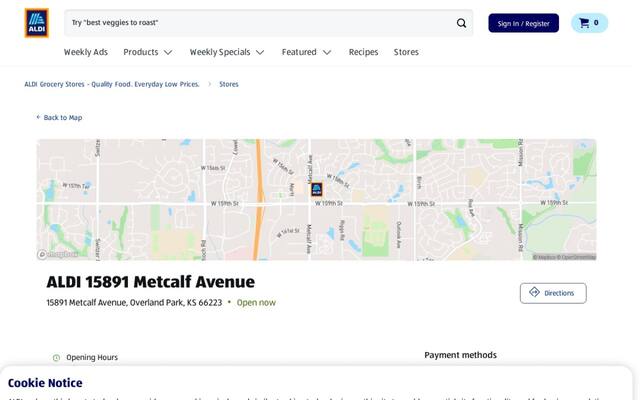This screenshot has width=640, height=400.
Task: Expand the Featured menu
Action: (306, 52)
